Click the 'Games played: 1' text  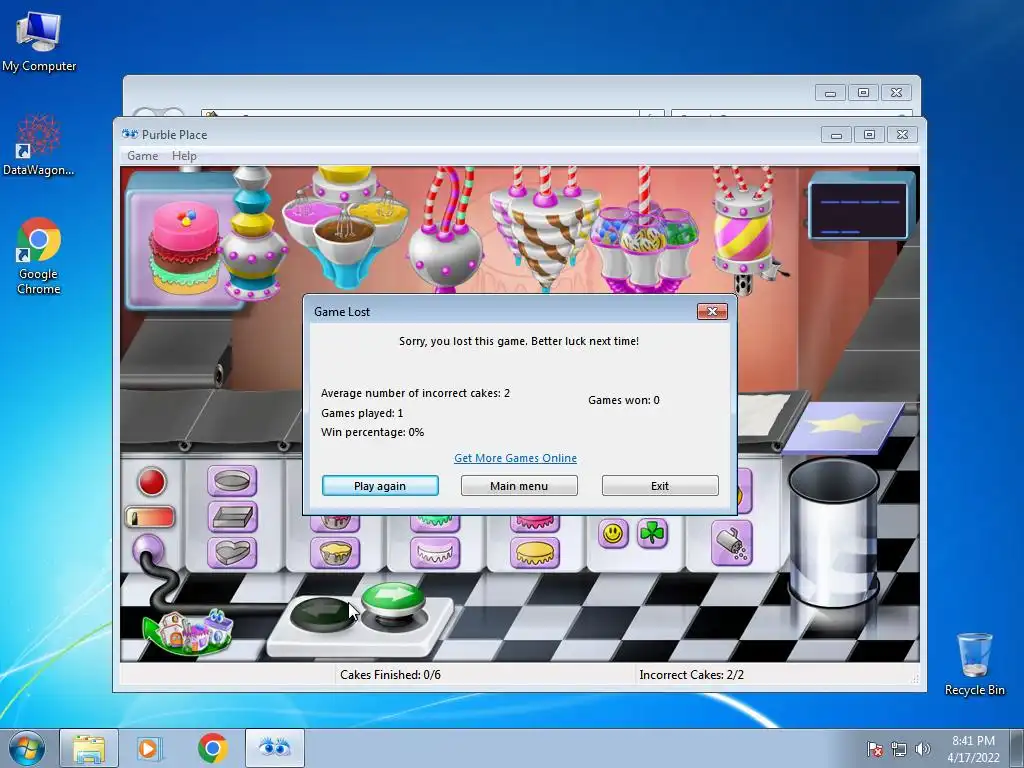(x=362, y=413)
